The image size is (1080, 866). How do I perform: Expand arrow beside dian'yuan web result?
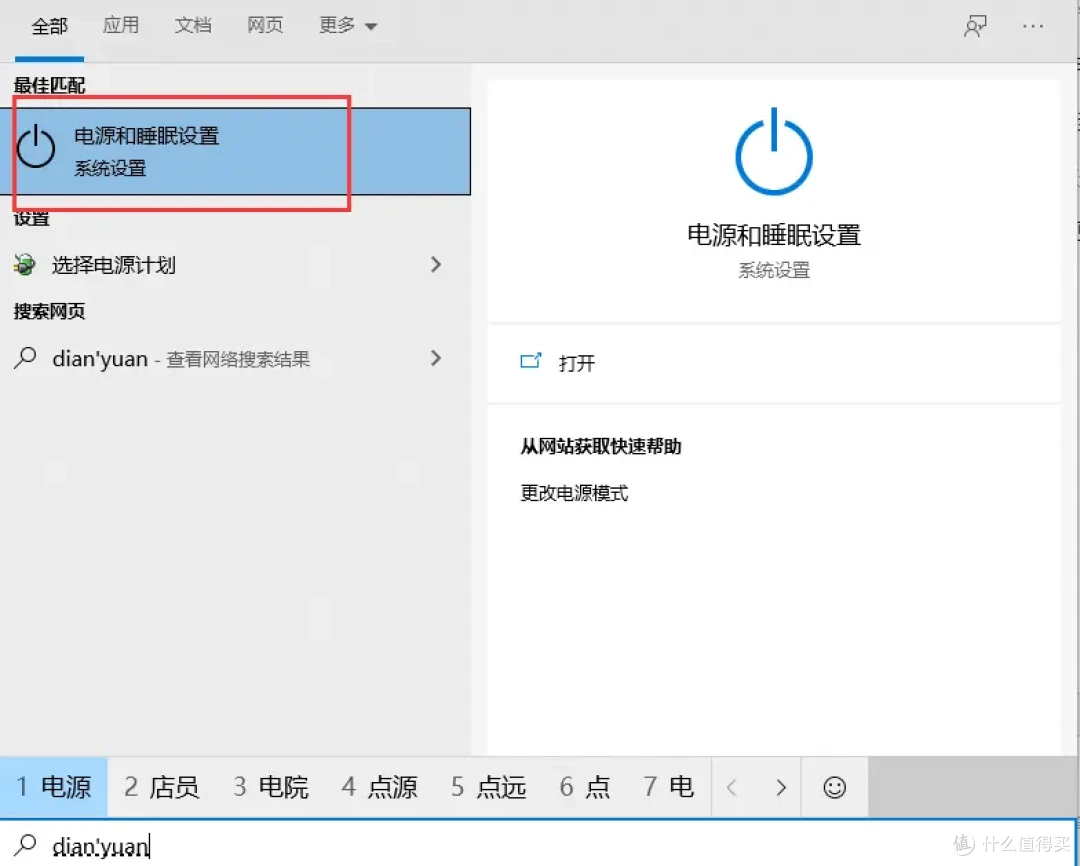435,358
